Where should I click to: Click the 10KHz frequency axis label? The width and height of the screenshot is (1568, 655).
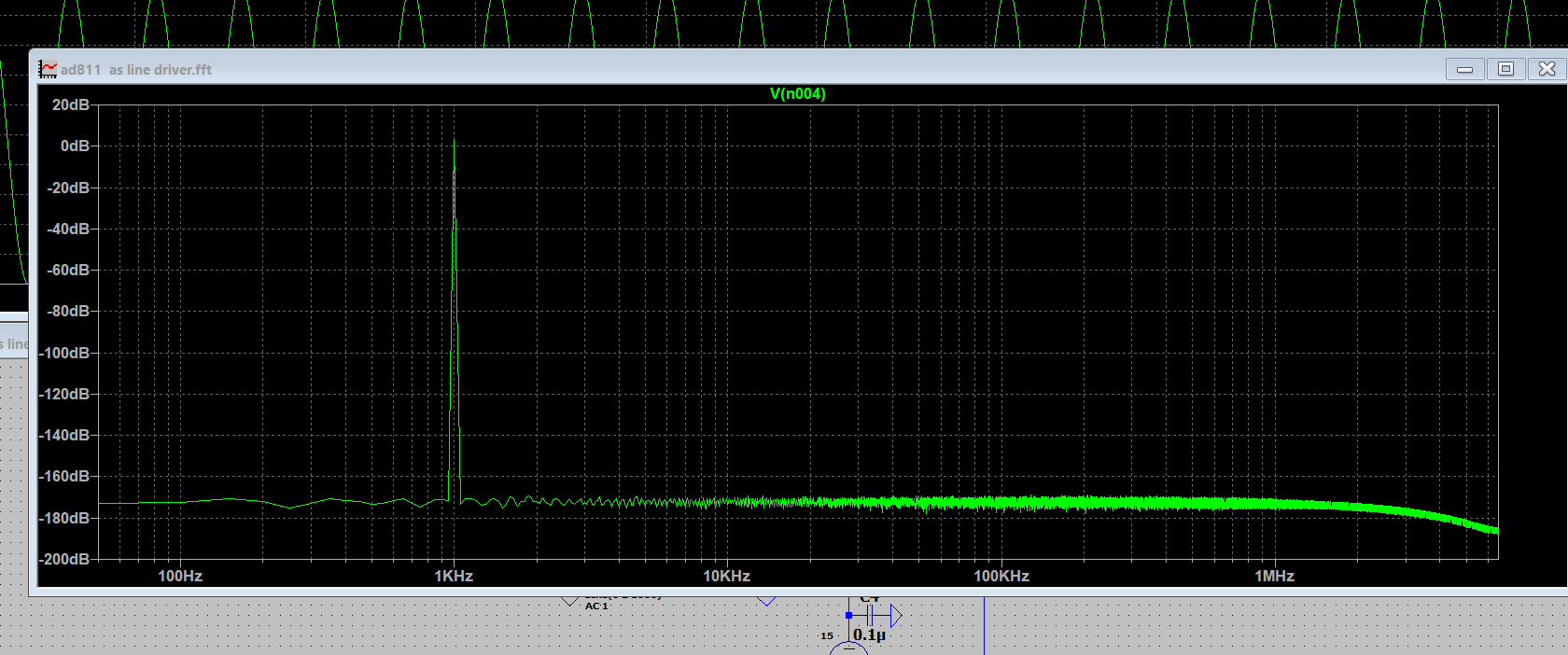tap(727, 576)
